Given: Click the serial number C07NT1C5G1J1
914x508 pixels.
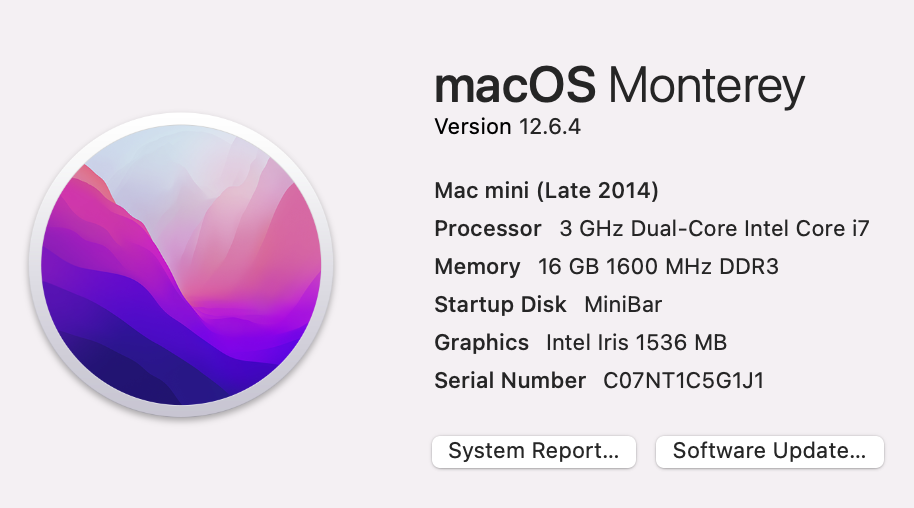Looking at the screenshot, I should point(683,380).
